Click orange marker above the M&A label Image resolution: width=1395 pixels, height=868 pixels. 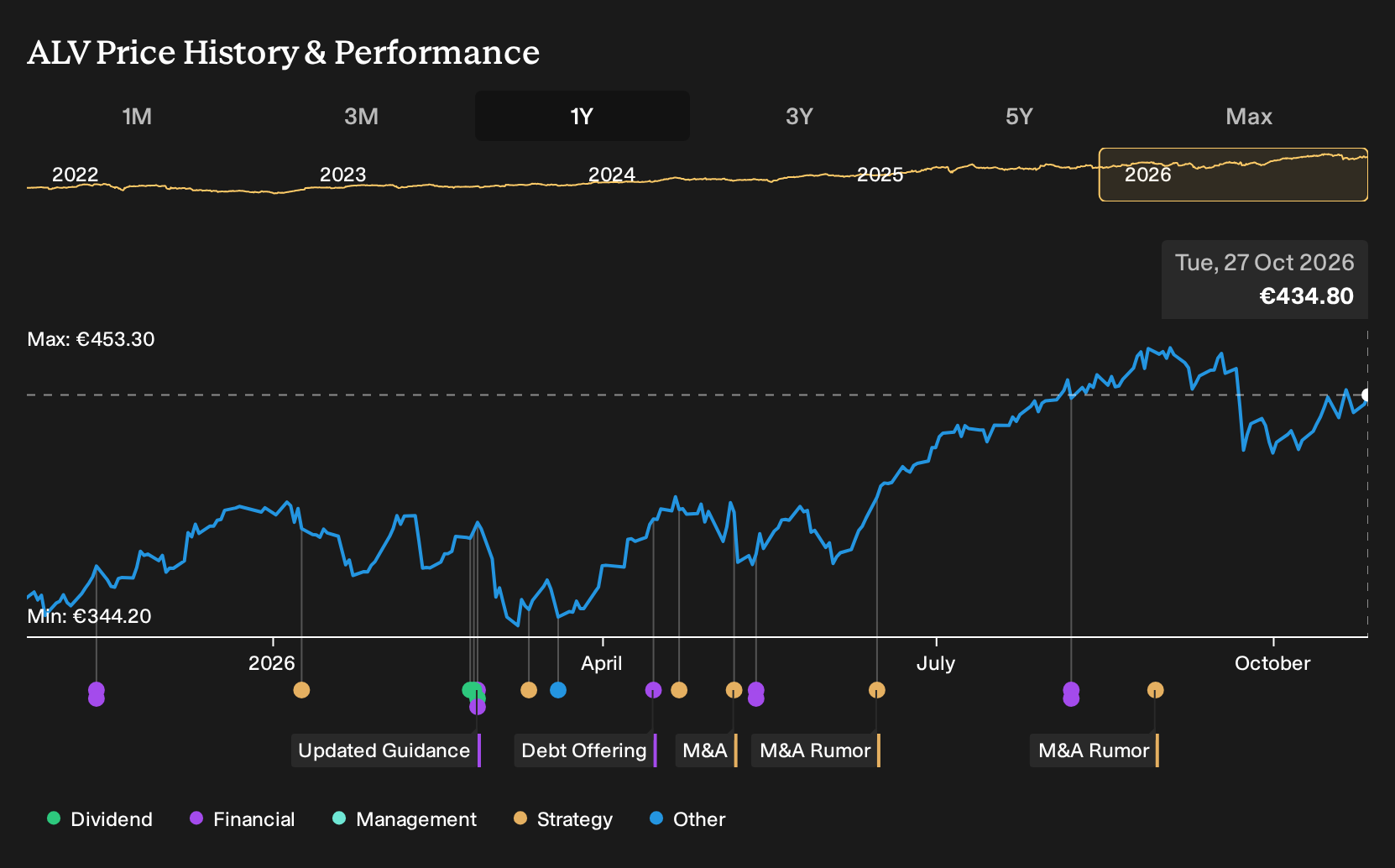[x=734, y=690]
